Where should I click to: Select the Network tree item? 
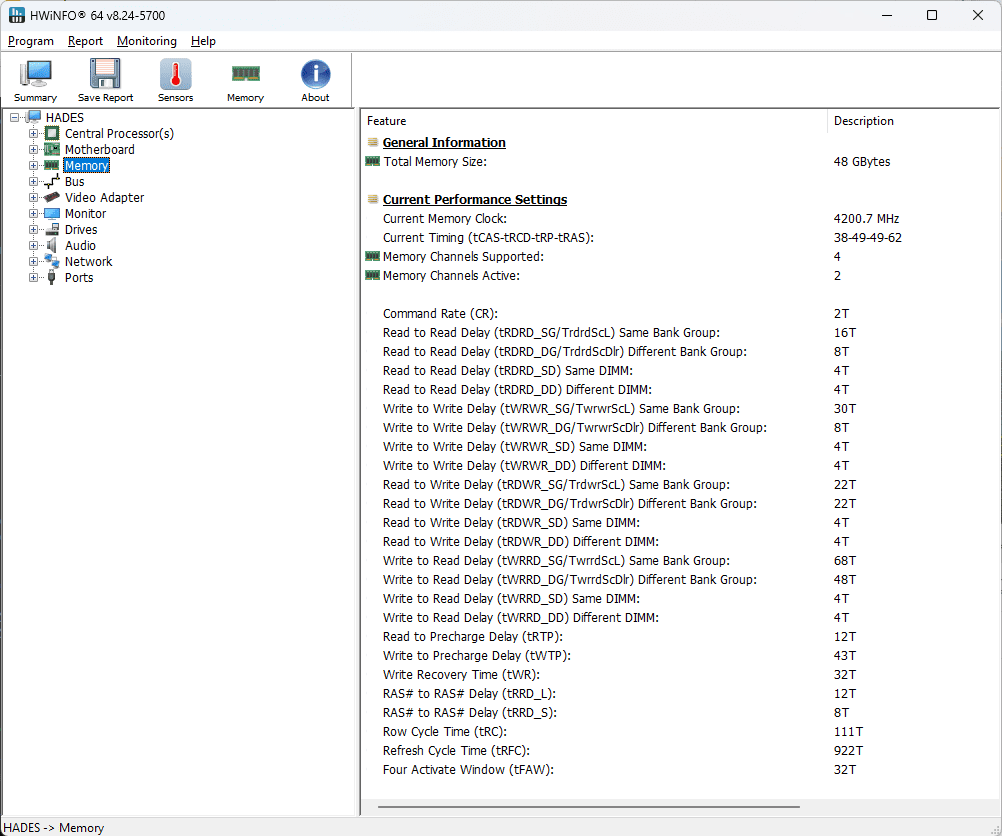89,261
